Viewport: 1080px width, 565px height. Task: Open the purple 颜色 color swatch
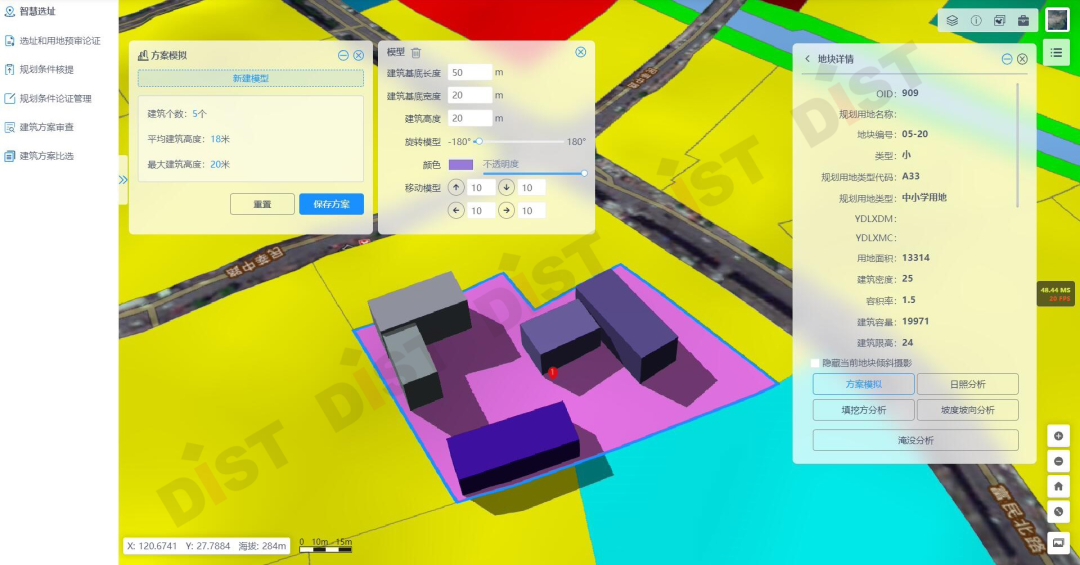(x=461, y=164)
